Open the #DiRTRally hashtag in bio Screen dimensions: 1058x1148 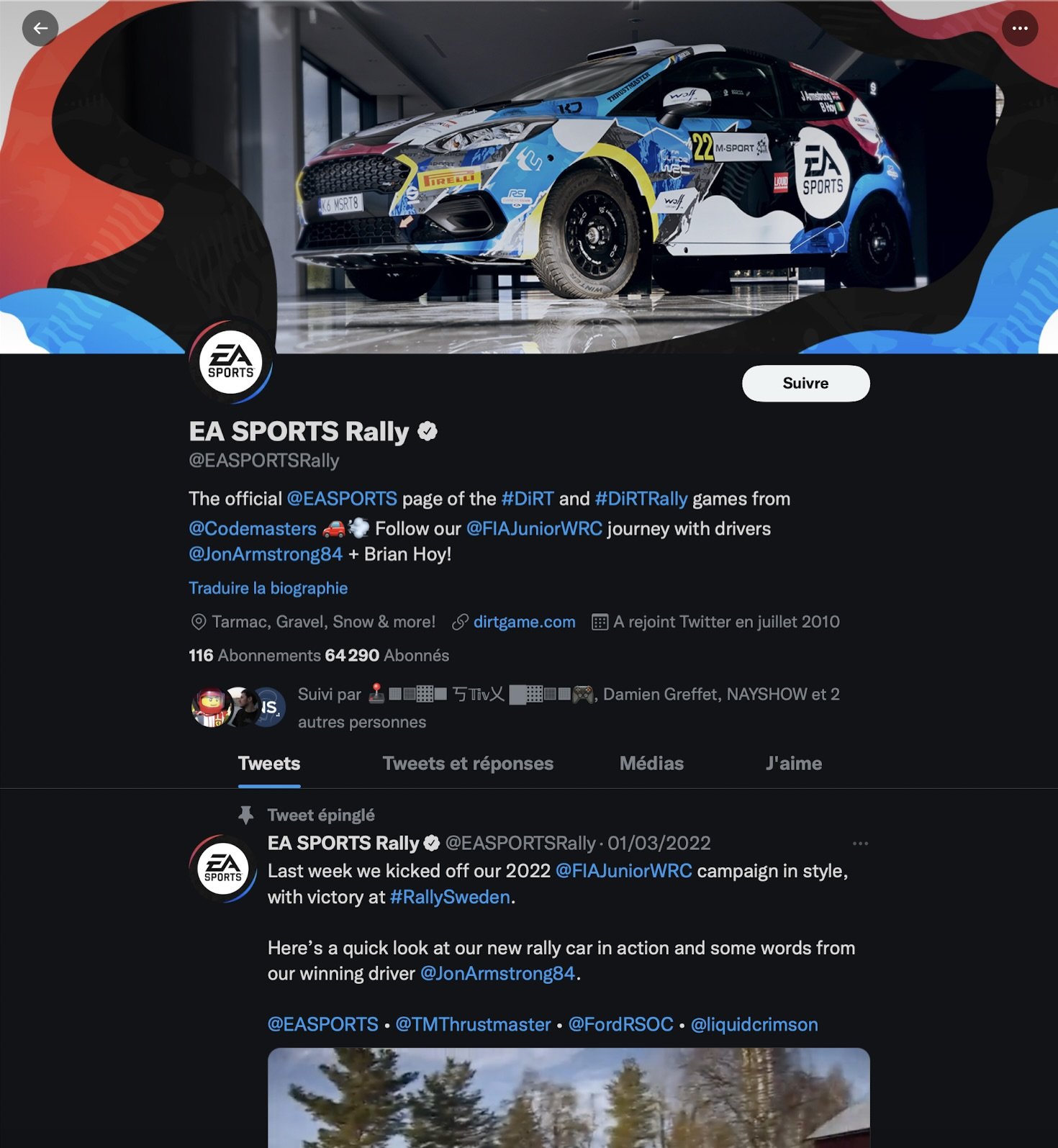(x=641, y=499)
